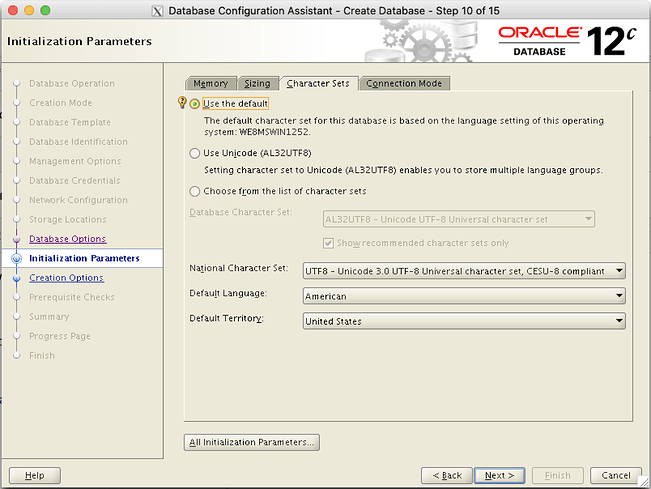Click the Management Options step label
Screen dimensions: 651x489
75,161
